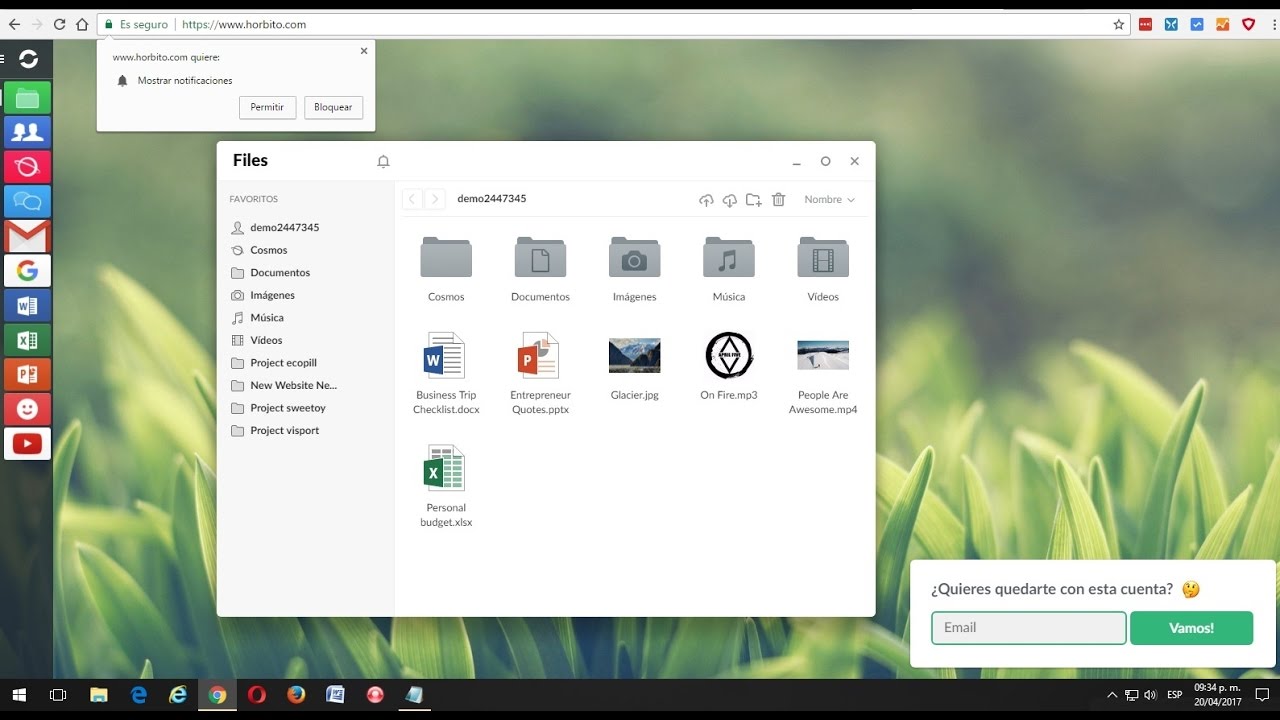Image resolution: width=1280 pixels, height=720 pixels.
Task: Open File Explorer from the taskbar
Action: (x=98, y=694)
